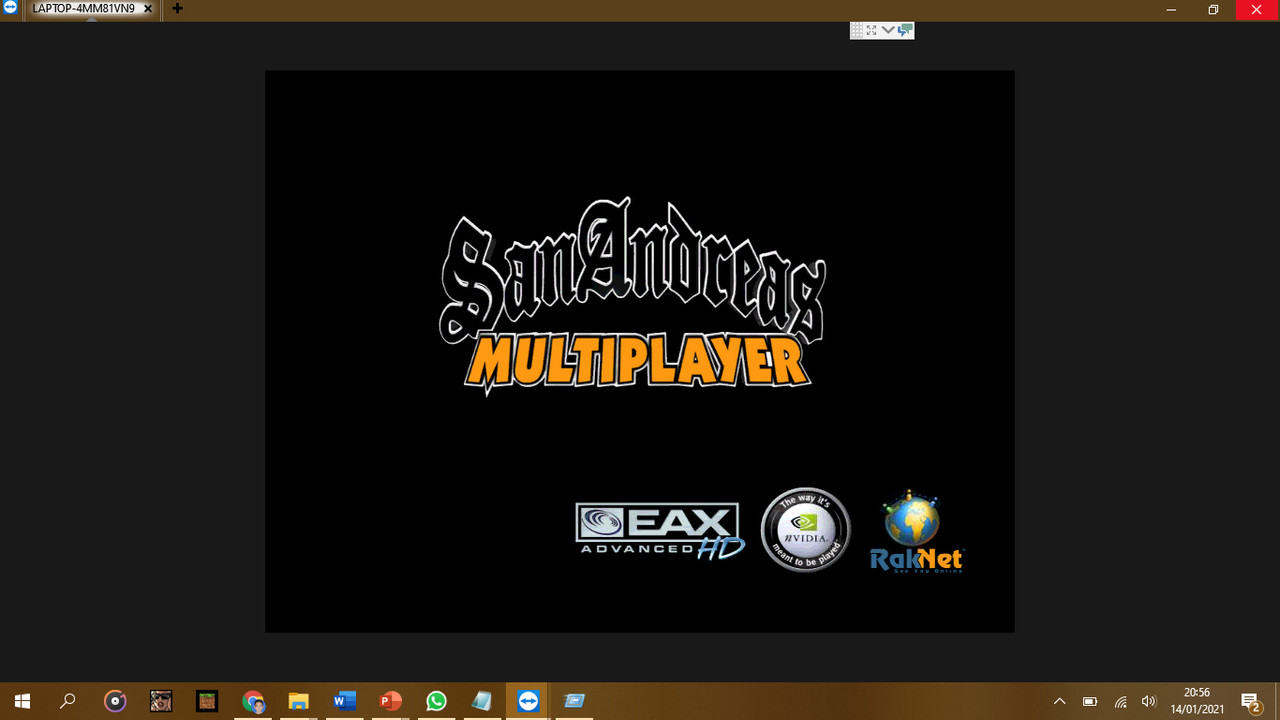Viewport: 1280px width, 720px height.
Task: Open Microsoft Word from taskbar
Action: click(x=345, y=701)
